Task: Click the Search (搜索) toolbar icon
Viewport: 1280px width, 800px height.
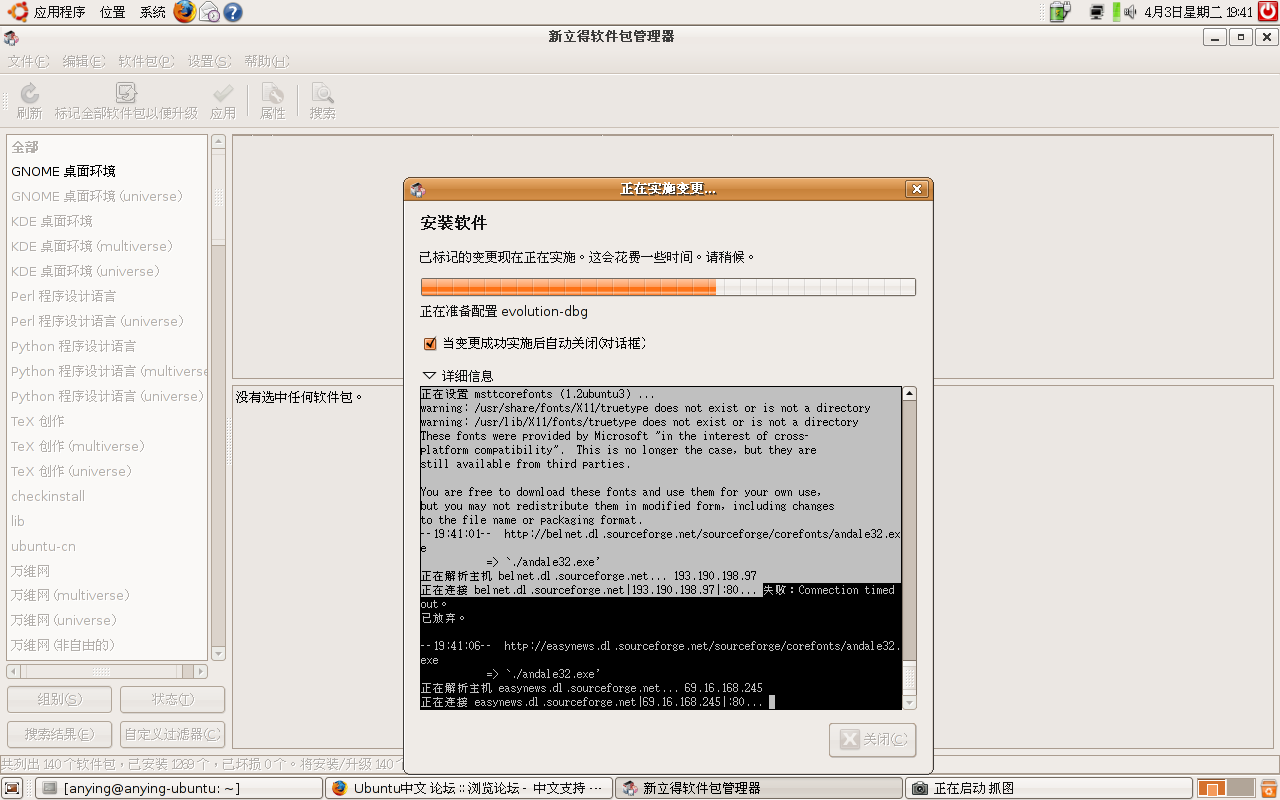Action: click(322, 93)
